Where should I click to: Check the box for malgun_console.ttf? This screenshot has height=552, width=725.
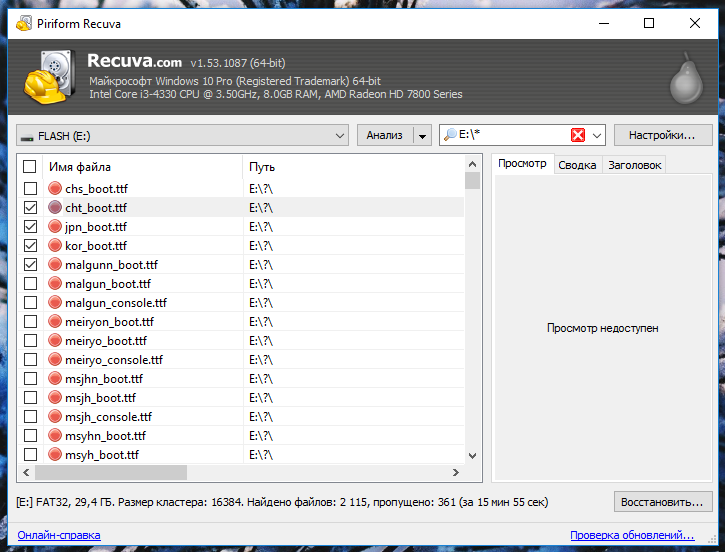[x=31, y=302]
